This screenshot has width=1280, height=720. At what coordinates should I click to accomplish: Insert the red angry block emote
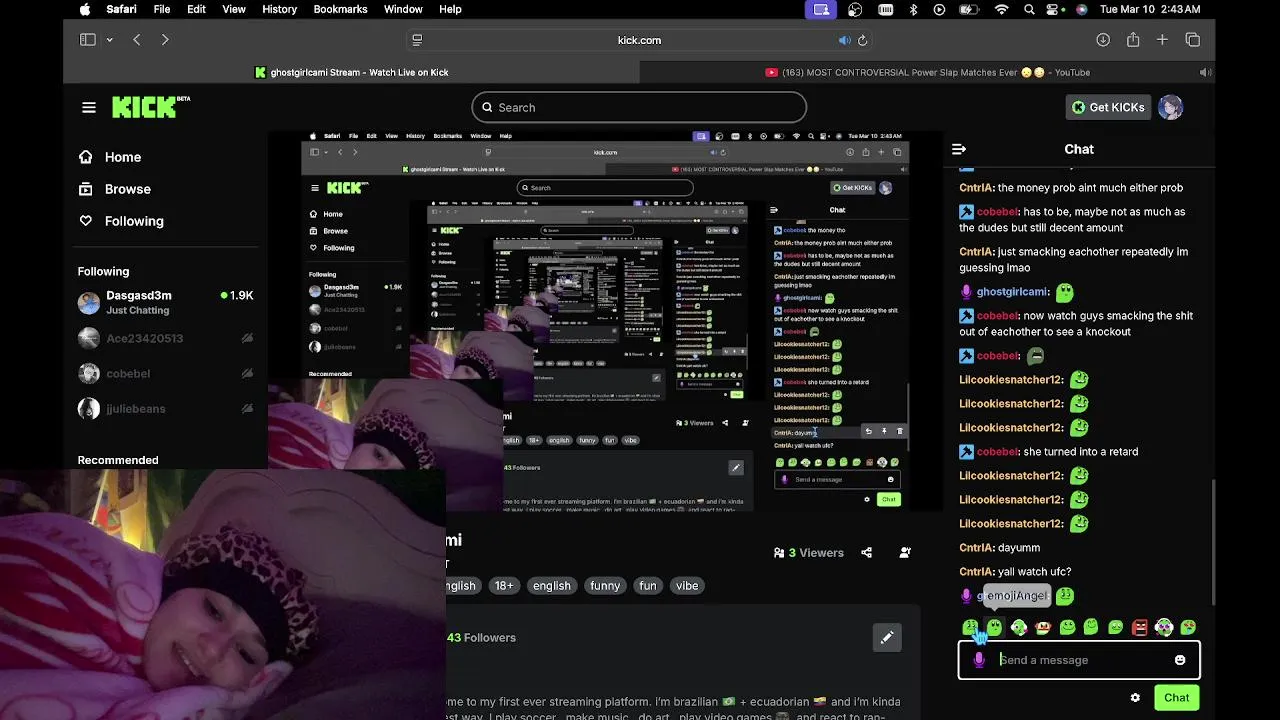coord(1140,627)
